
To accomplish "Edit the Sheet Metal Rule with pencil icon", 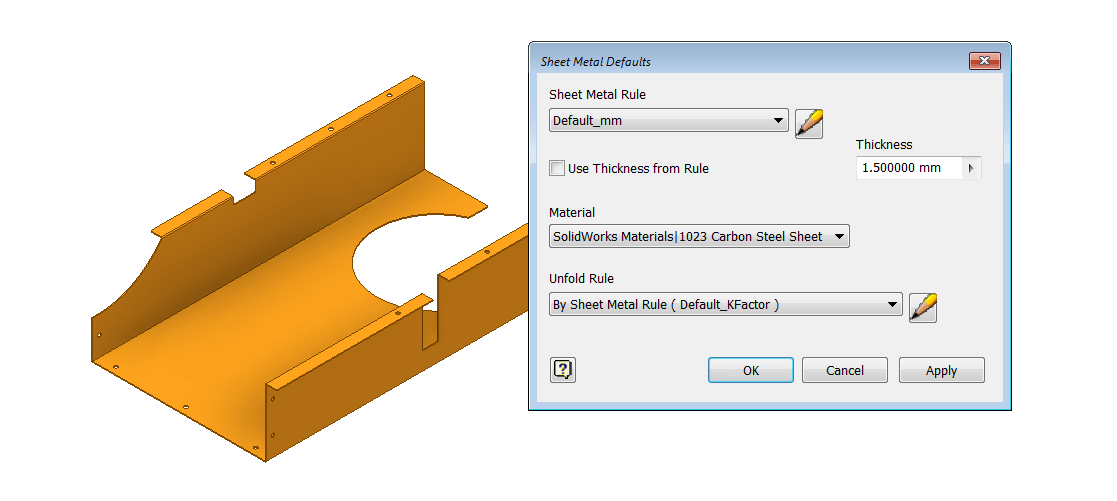I will coord(809,123).
